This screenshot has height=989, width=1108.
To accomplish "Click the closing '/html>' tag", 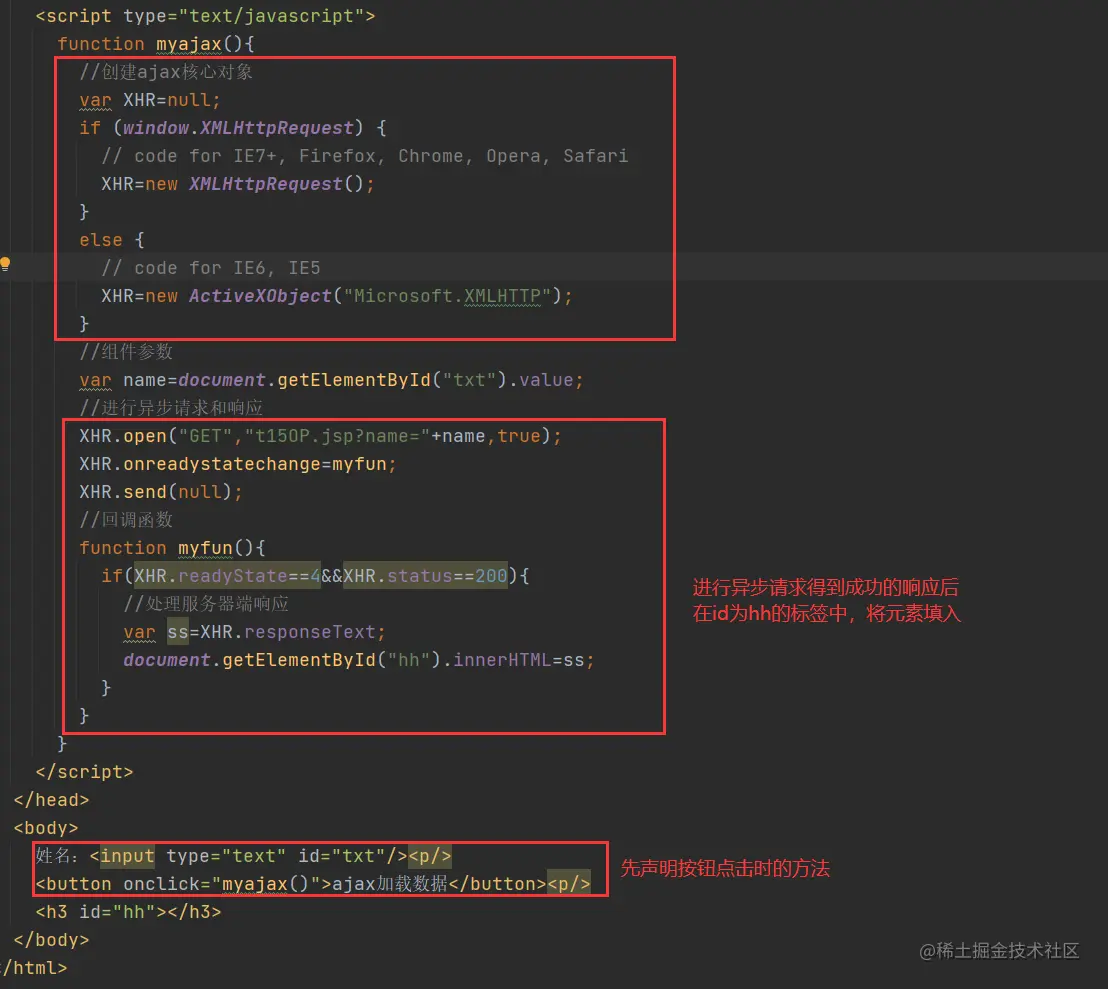I will 34,968.
